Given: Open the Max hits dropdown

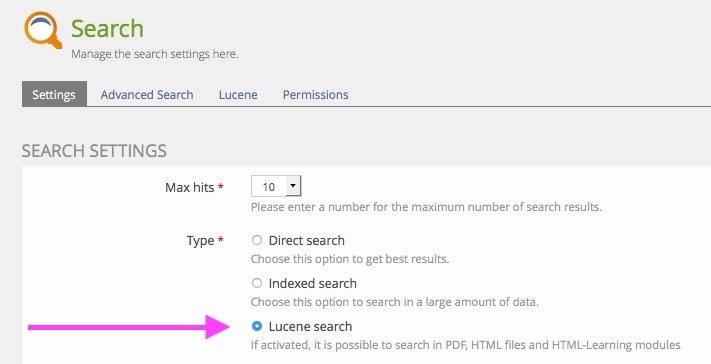Looking at the screenshot, I should pyautogui.click(x=276, y=186).
